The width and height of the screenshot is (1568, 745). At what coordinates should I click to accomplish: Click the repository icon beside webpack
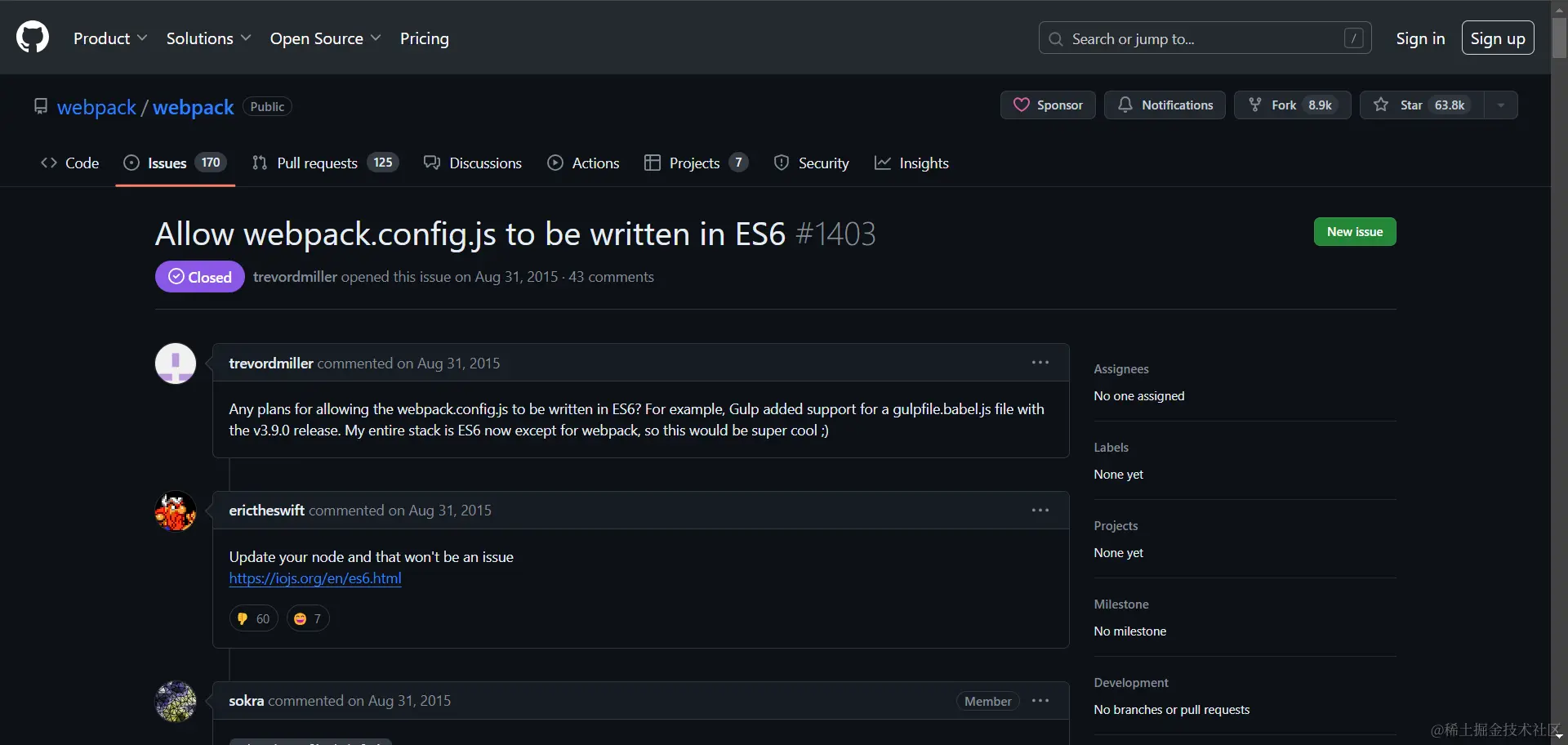[x=41, y=106]
